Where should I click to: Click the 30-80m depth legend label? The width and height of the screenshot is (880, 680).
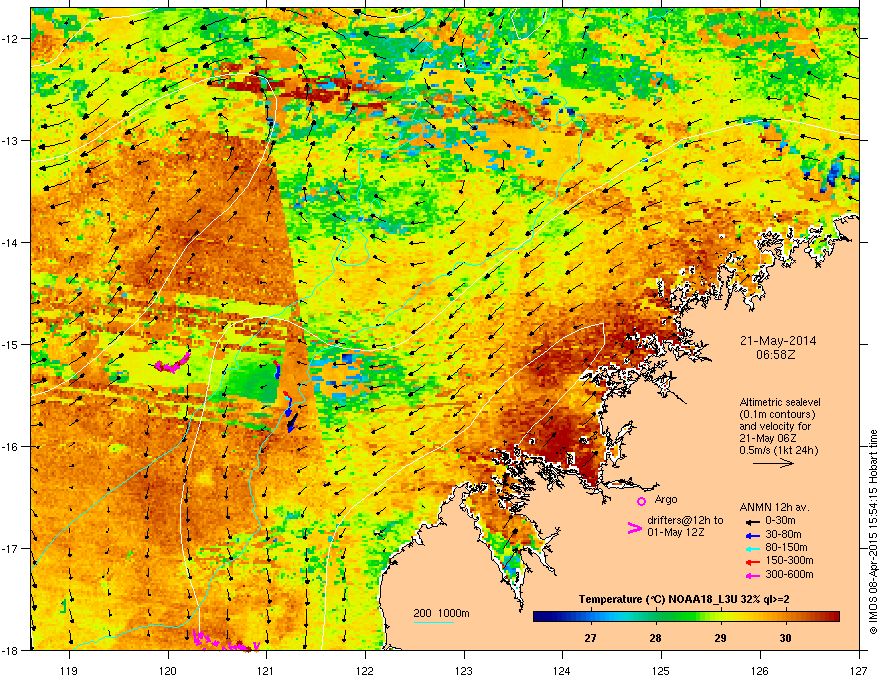click(x=783, y=534)
